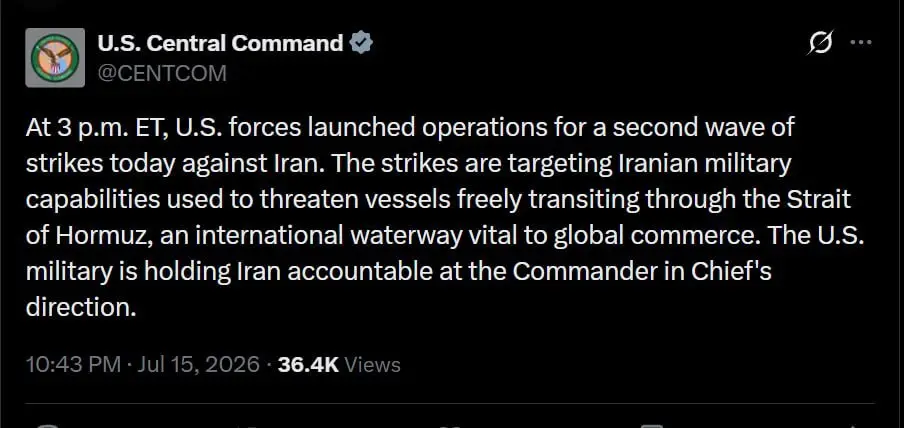904x428 pixels.
Task: Open the three-dot more options menu
Action: pyautogui.click(x=861, y=42)
